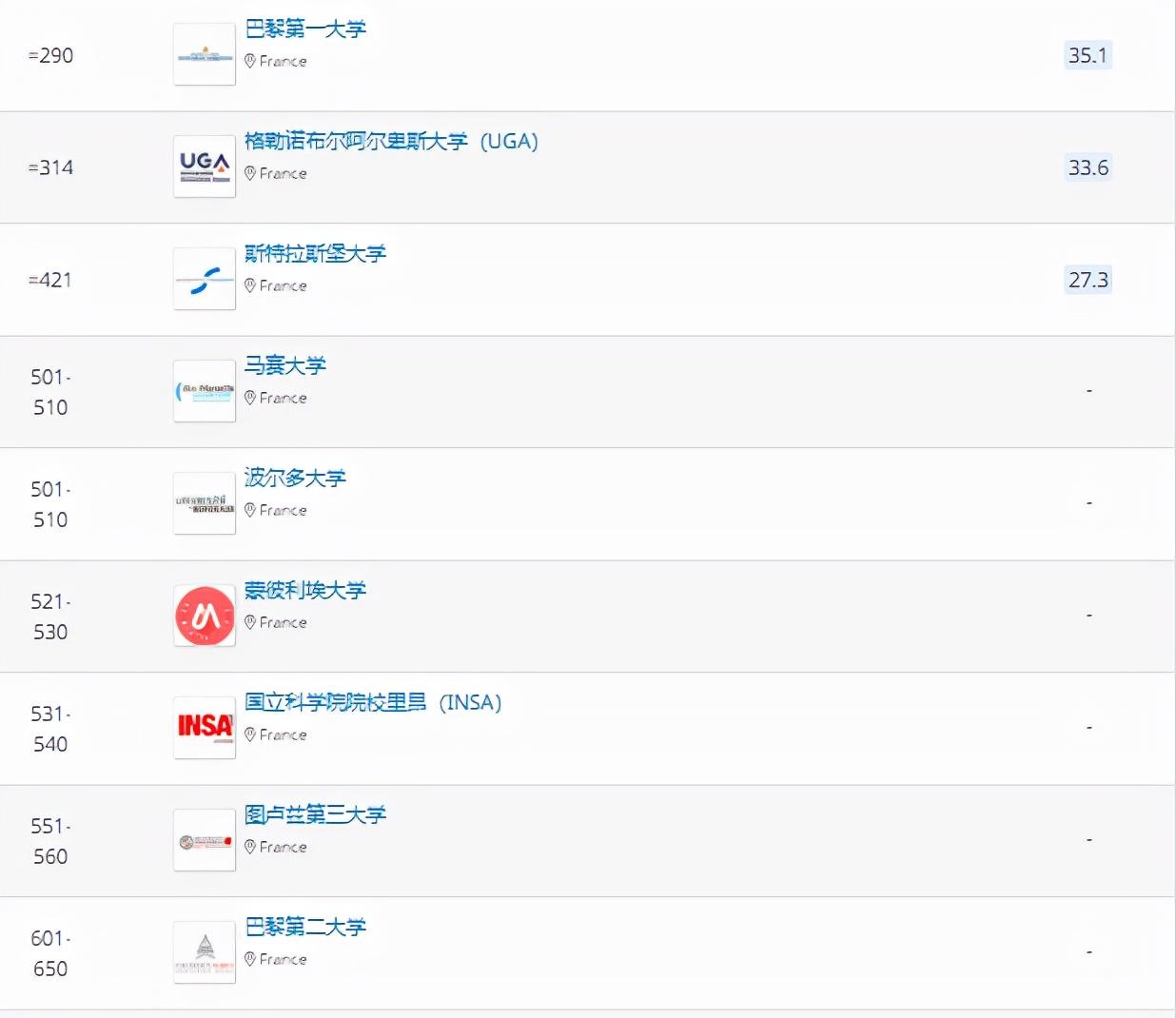The width and height of the screenshot is (1176, 1018).
Task: Select rank 501-510 for 波尔多大学
Action: pyautogui.click(x=50, y=504)
